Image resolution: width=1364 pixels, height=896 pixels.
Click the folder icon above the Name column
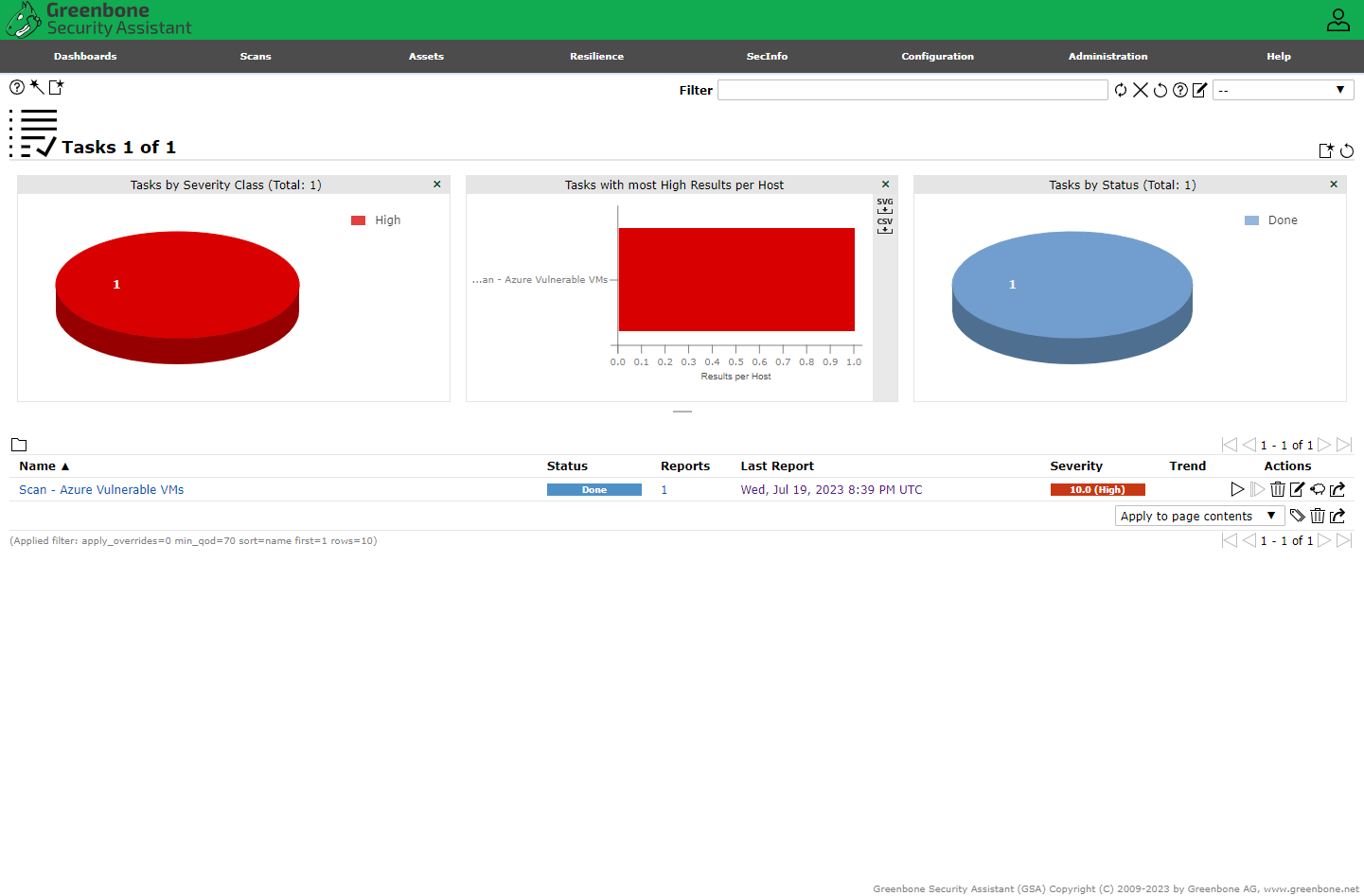tap(19, 445)
